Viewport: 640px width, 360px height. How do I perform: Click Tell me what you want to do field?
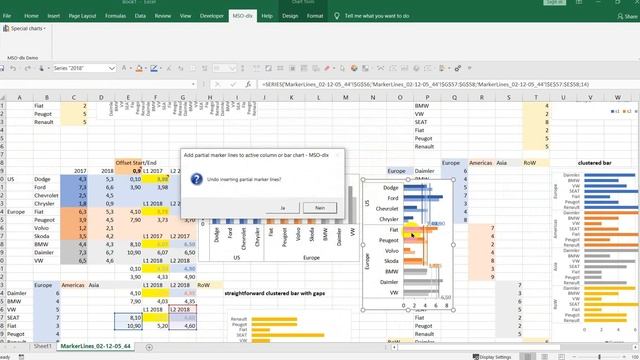(377, 16)
